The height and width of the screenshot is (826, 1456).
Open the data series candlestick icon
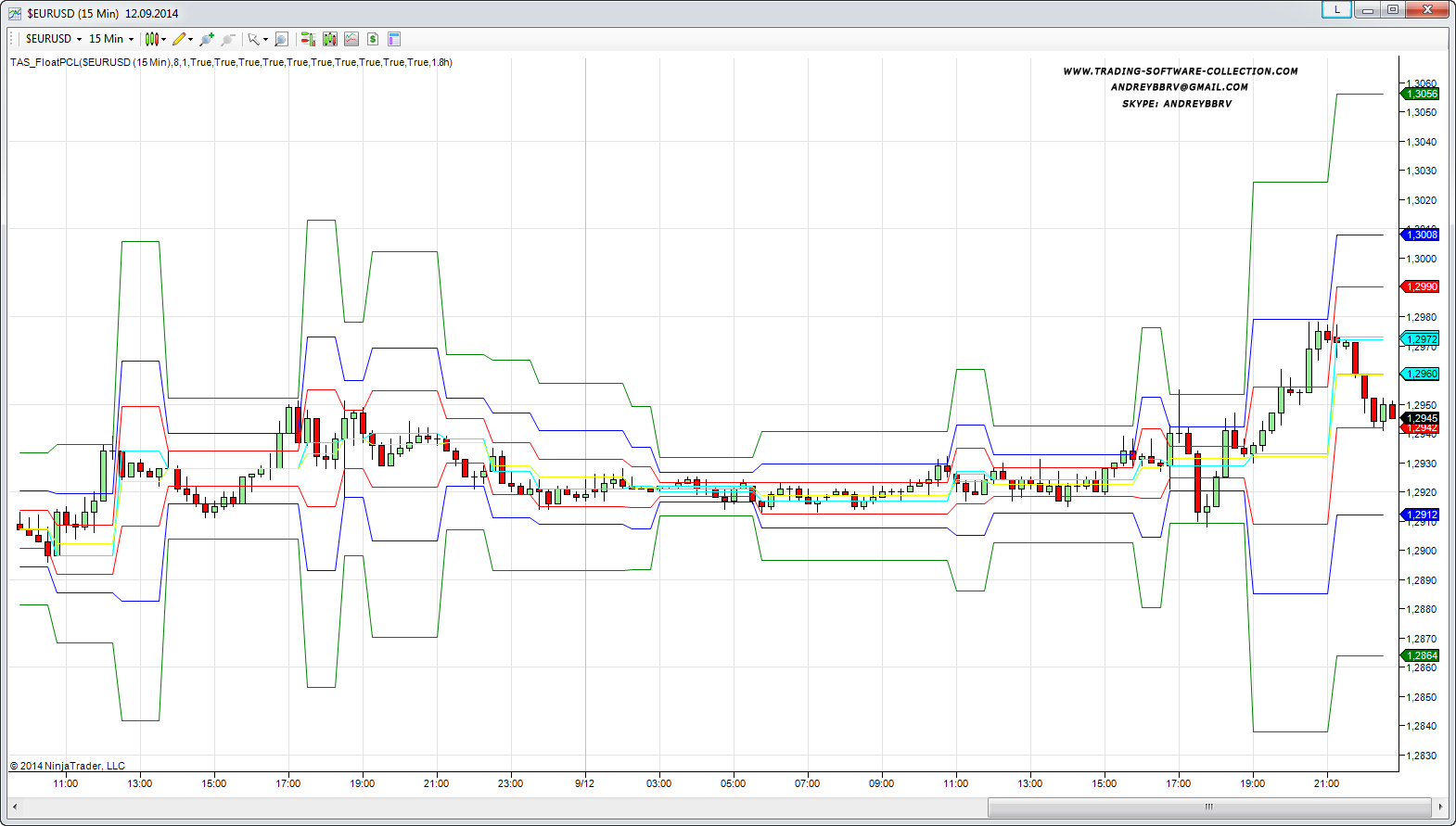coord(329,39)
